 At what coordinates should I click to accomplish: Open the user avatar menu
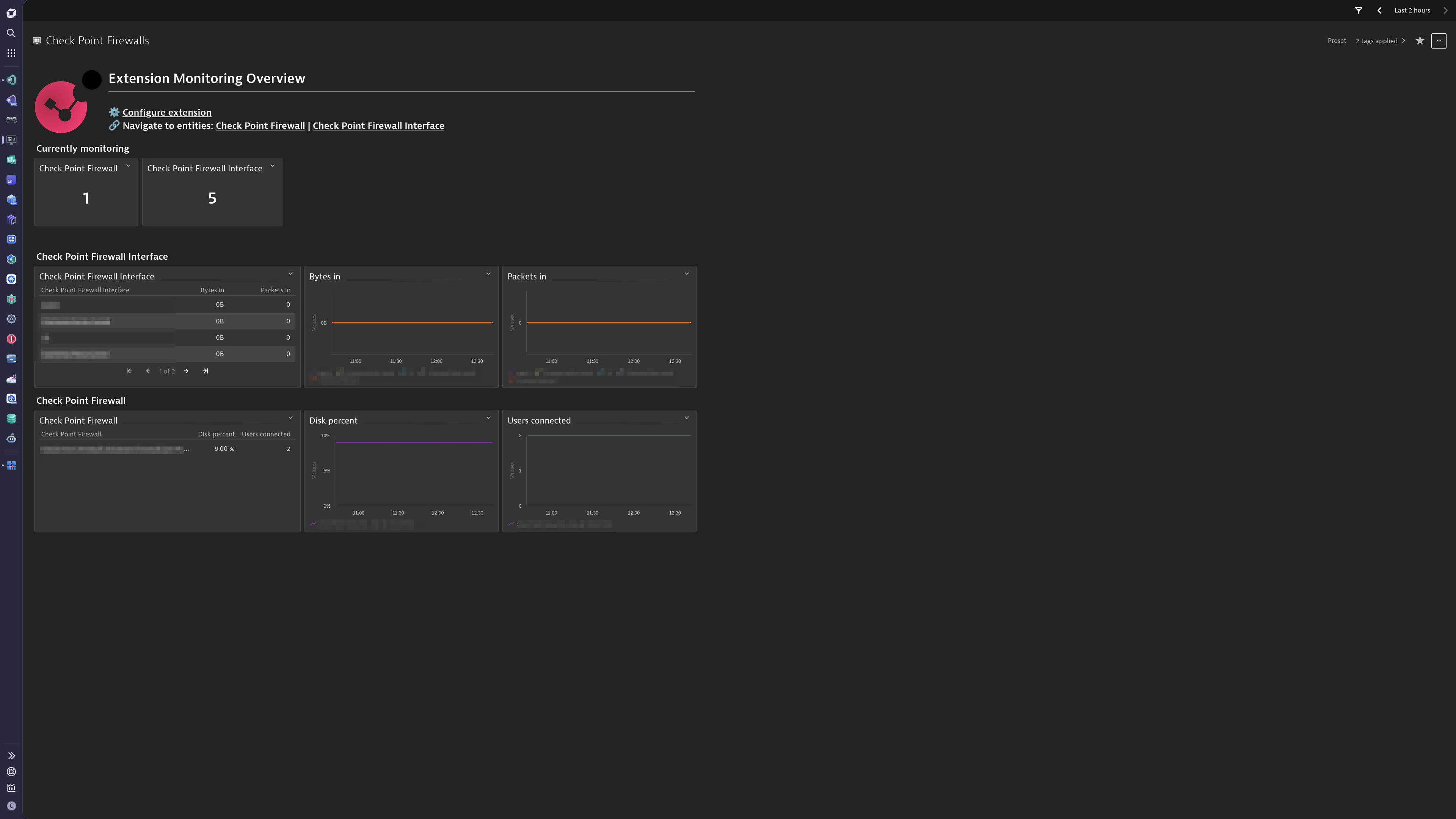[11, 806]
